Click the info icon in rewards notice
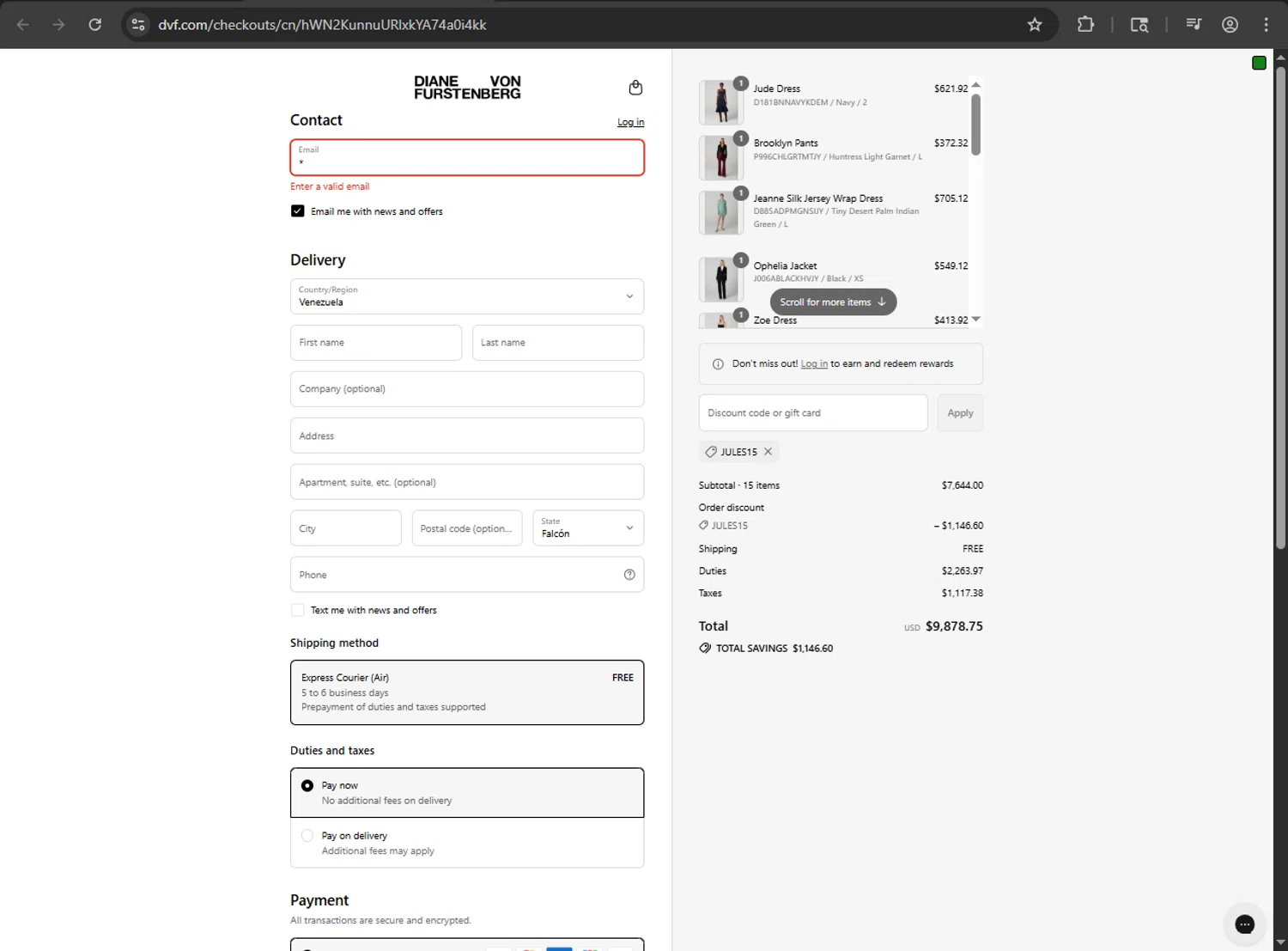Viewport: 1288px width, 951px height. pos(718,364)
